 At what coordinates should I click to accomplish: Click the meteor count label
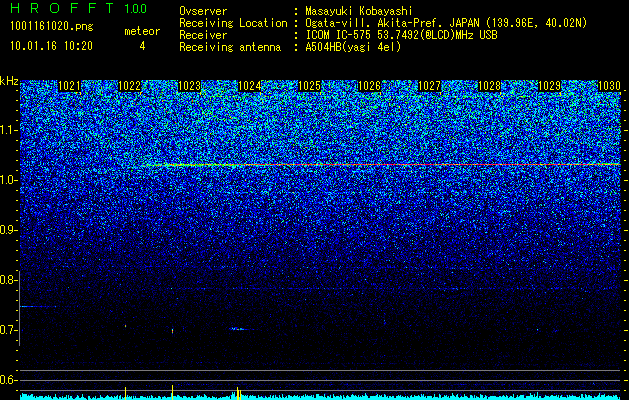coord(142,31)
